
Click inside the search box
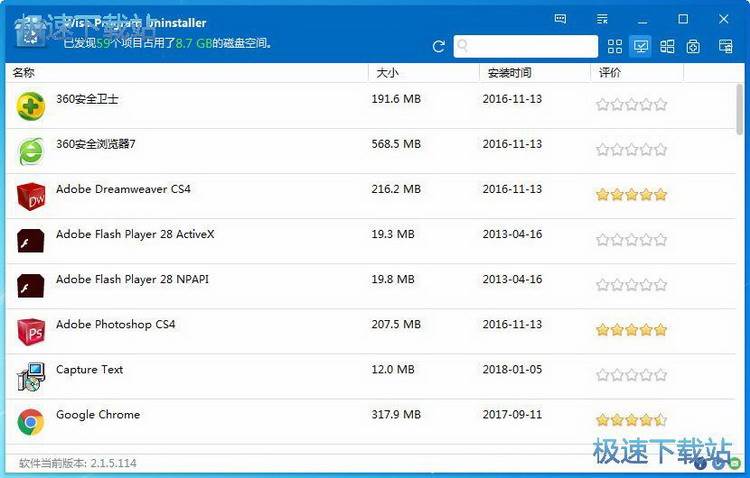tap(525, 46)
